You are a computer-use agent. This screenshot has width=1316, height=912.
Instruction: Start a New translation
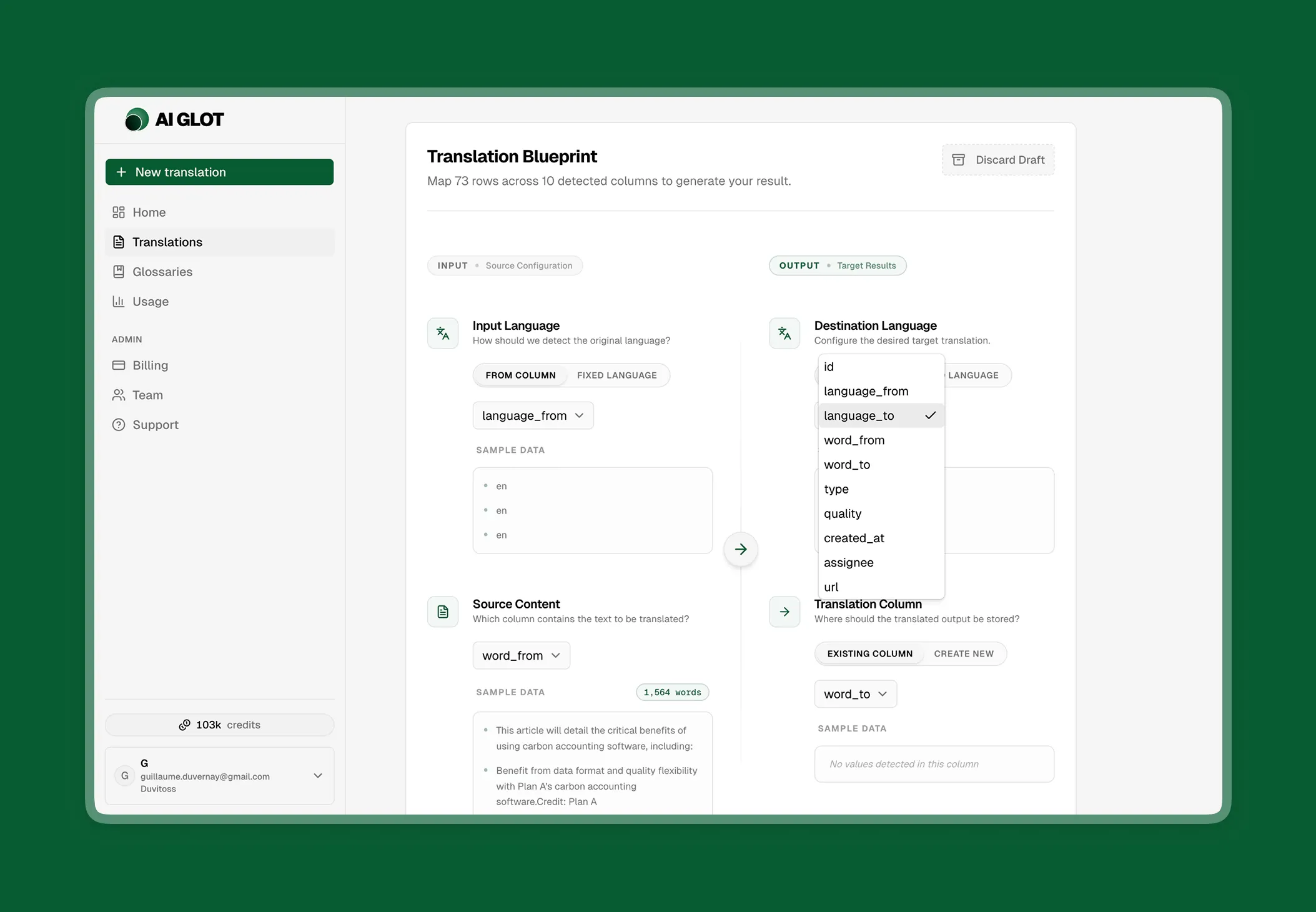pyautogui.click(x=219, y=172)
